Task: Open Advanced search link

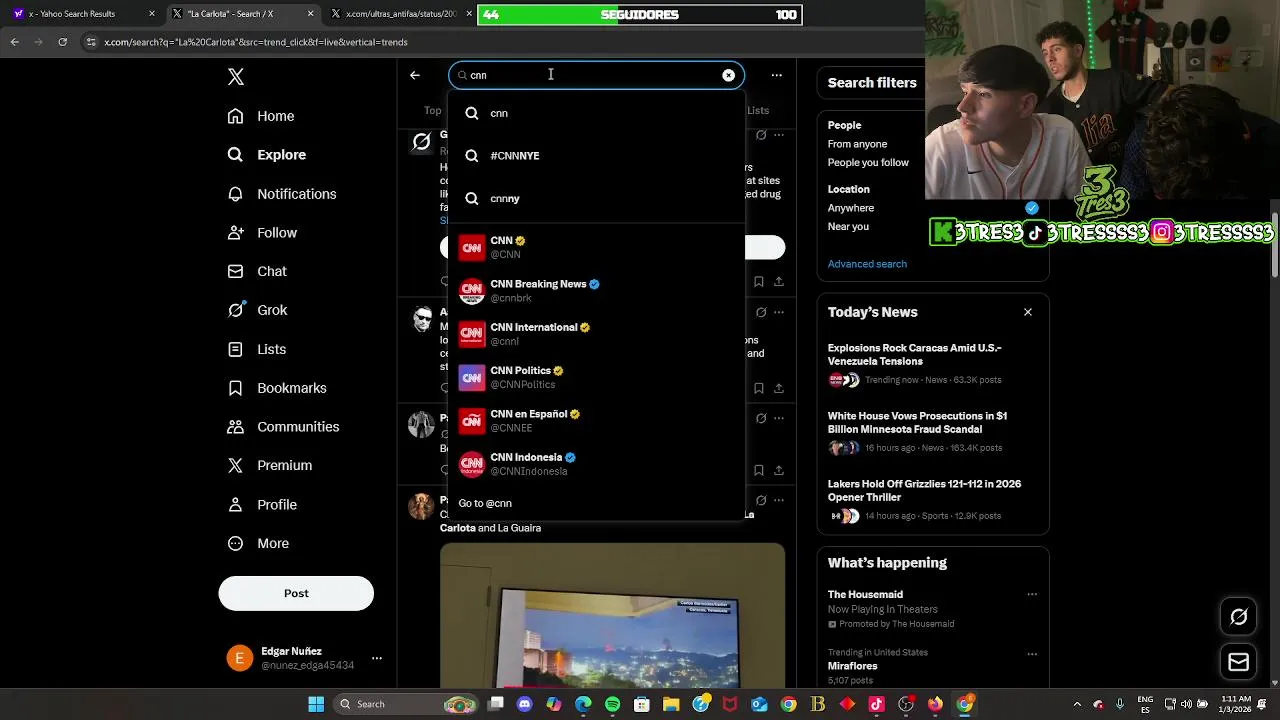Action: tap(867, 264)
